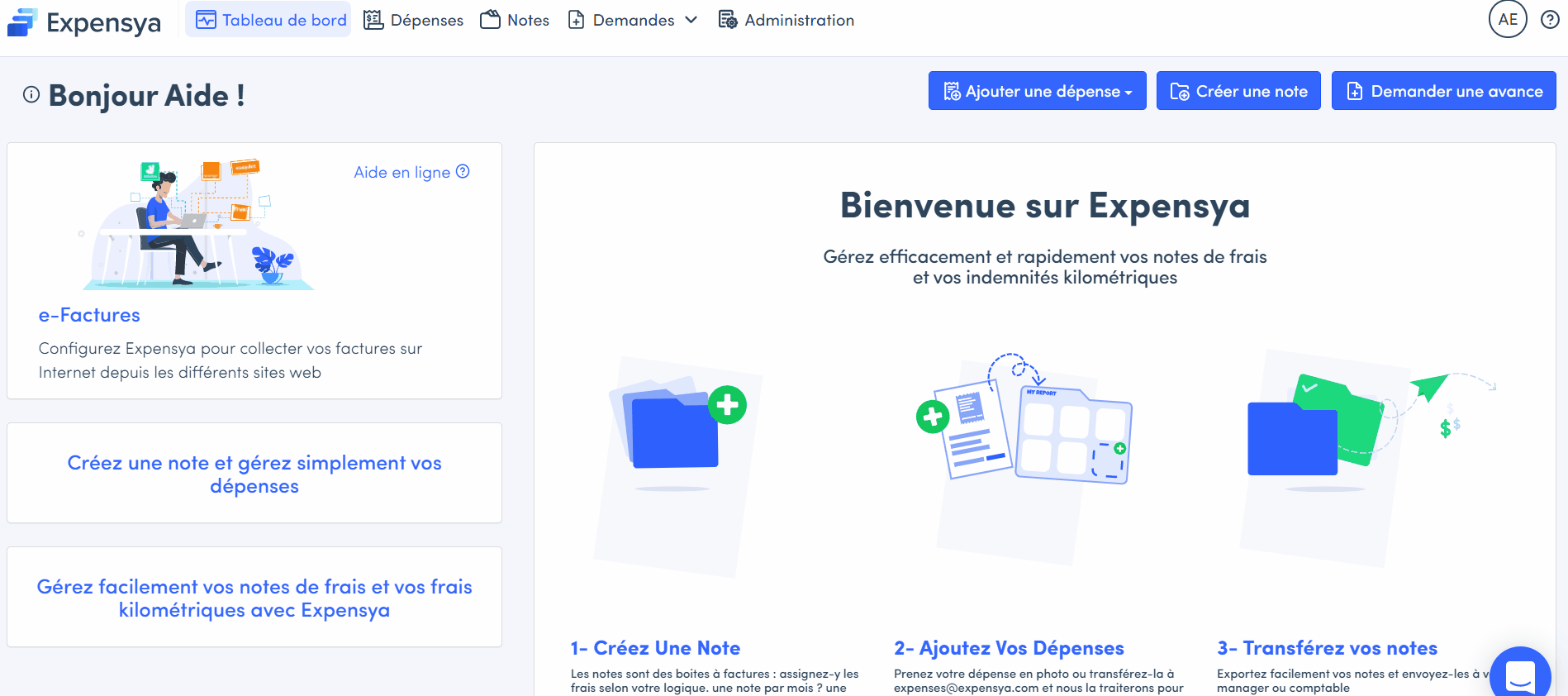1568x696 pixels.
Task: Click the Expensya logo
Action: click(83, 22)
